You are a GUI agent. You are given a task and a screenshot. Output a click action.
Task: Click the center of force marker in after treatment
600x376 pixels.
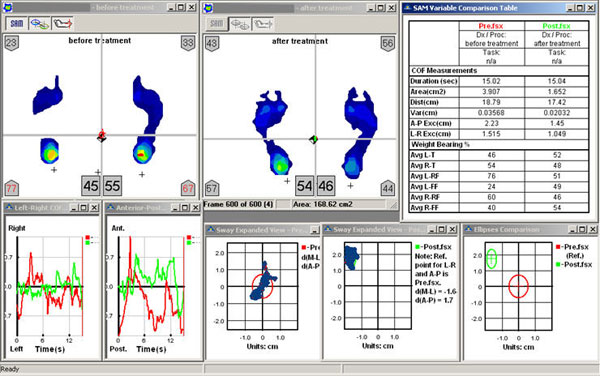coord(313,140)
